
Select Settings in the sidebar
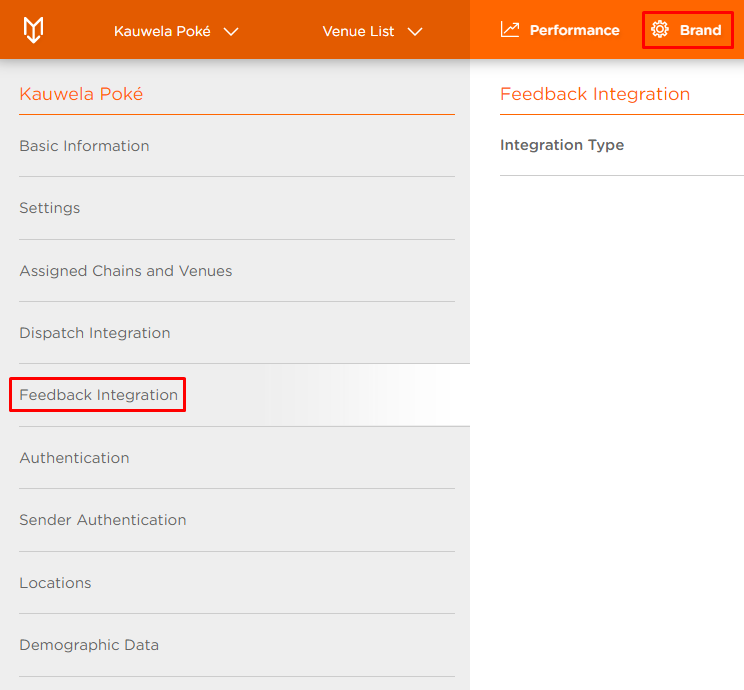click(x=237, y=208)
